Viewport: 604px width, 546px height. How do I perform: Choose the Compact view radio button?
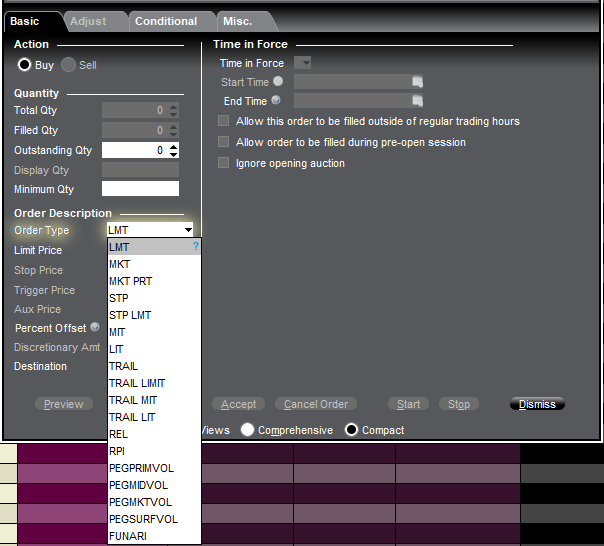tap(351, 429)
